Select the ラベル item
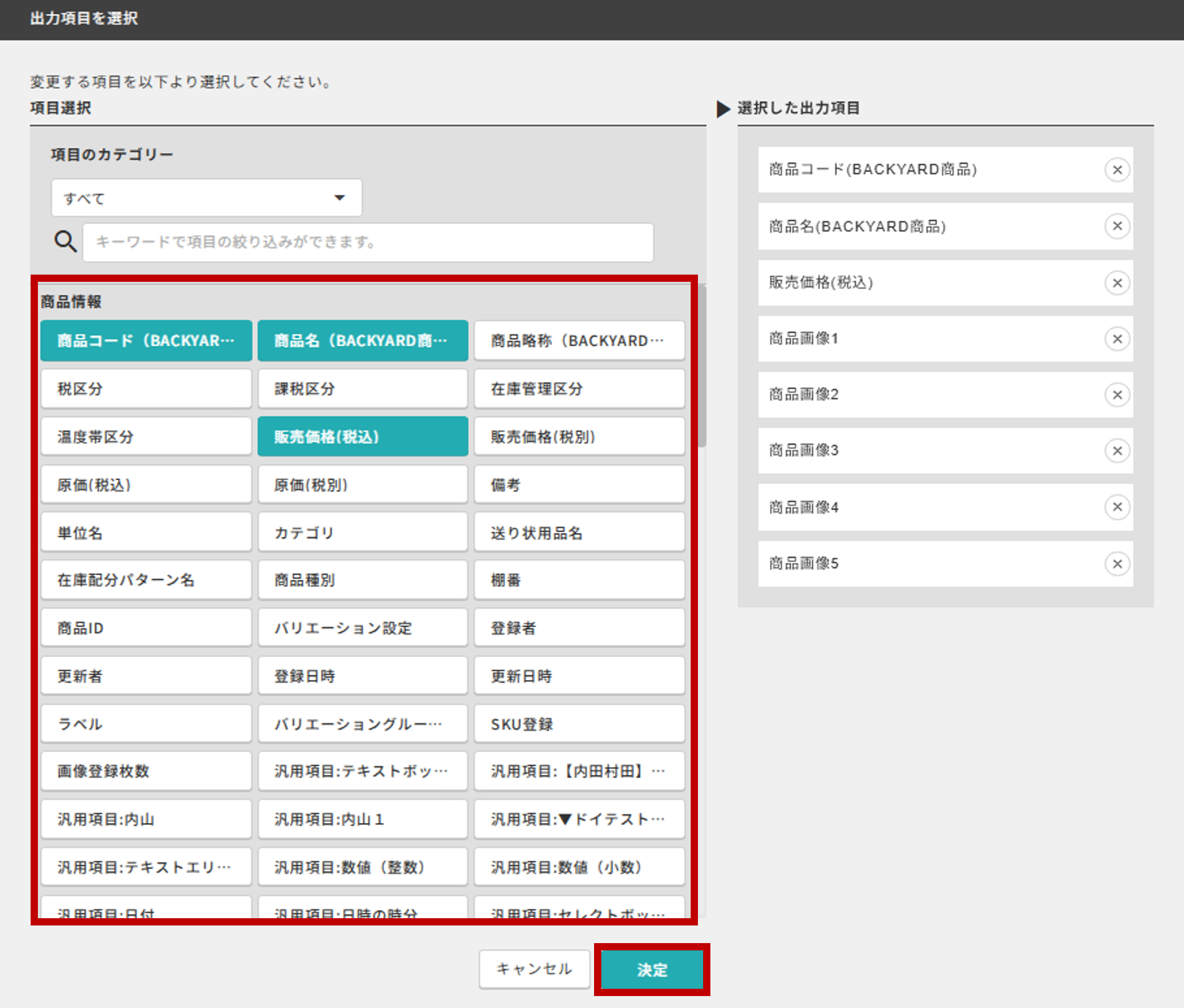1184x1008 pixels. click(146, 724)
